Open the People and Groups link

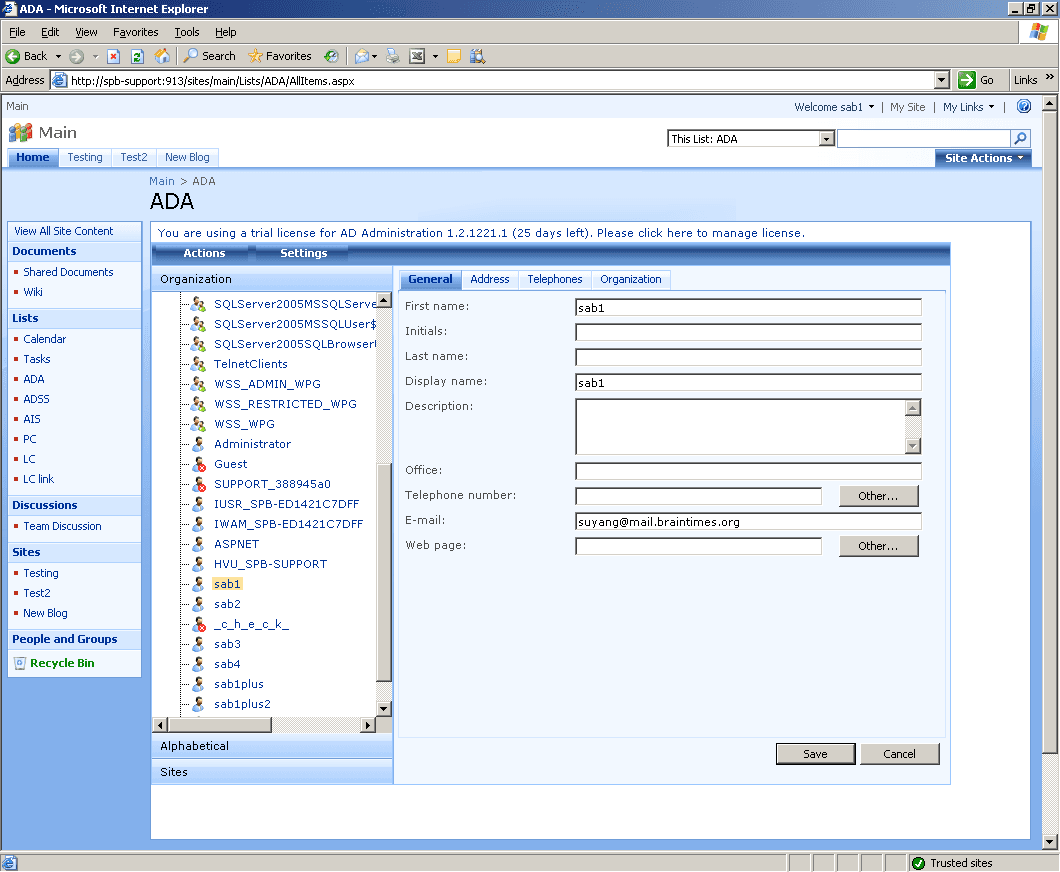tap(64, 639)
